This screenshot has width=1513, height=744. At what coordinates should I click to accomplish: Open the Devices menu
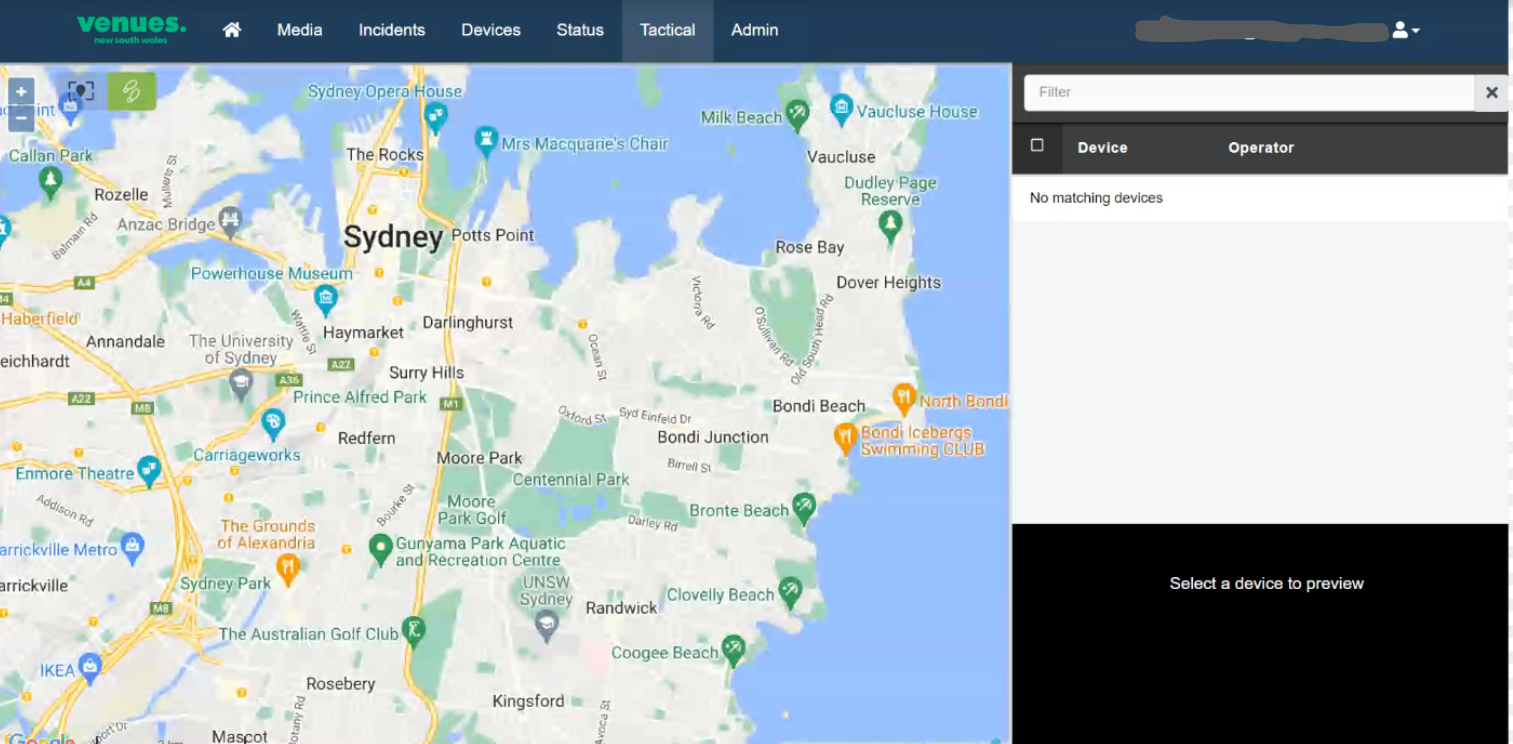(491, 30)
